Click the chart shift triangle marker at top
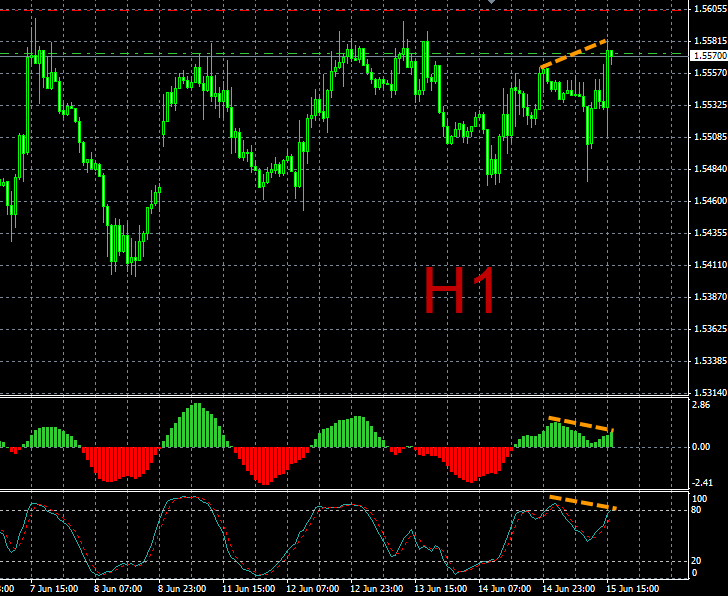 491,2
